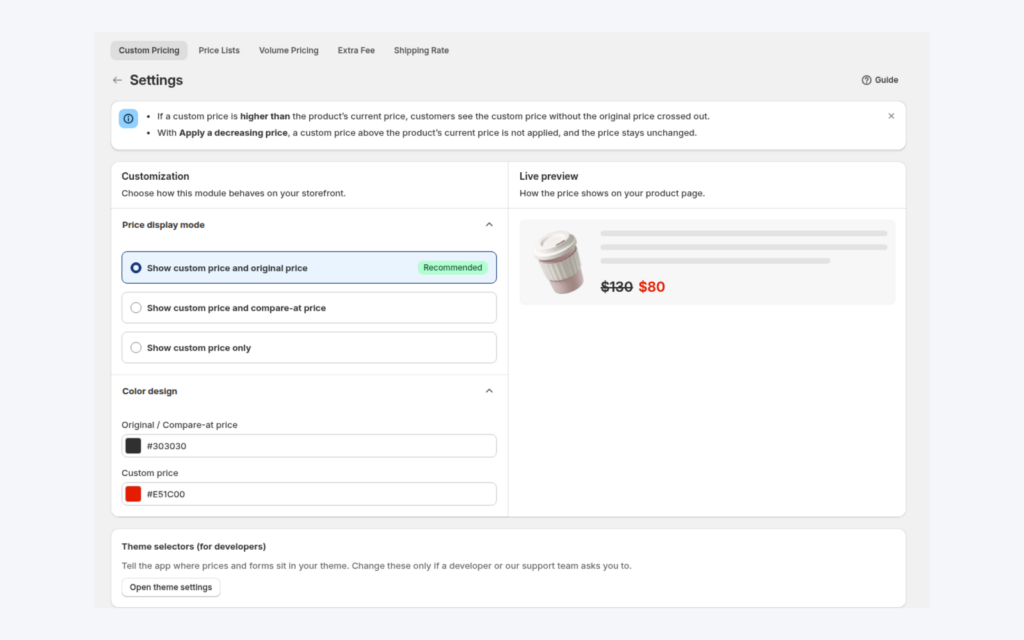Click the #E51C00 color hex field
Screen dimensions: 1024x640
tap(309, 494)
